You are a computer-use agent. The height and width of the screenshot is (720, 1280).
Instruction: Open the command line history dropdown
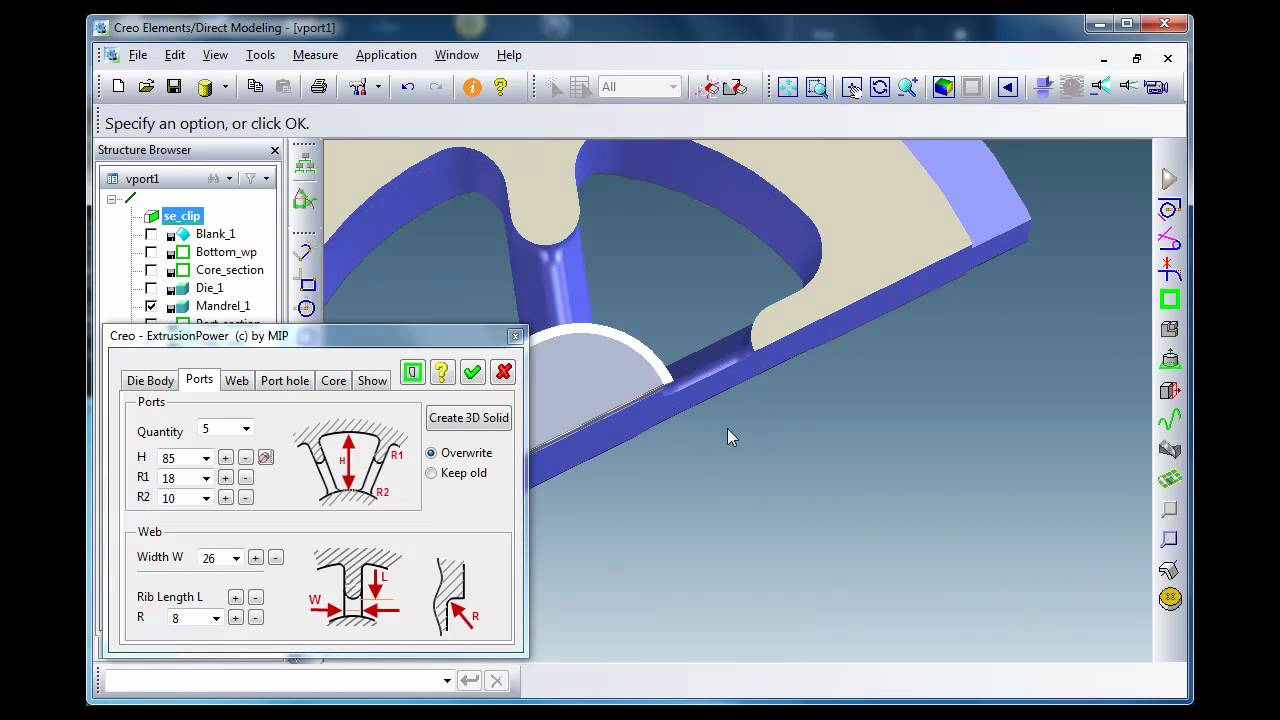(x=447, y=681)
